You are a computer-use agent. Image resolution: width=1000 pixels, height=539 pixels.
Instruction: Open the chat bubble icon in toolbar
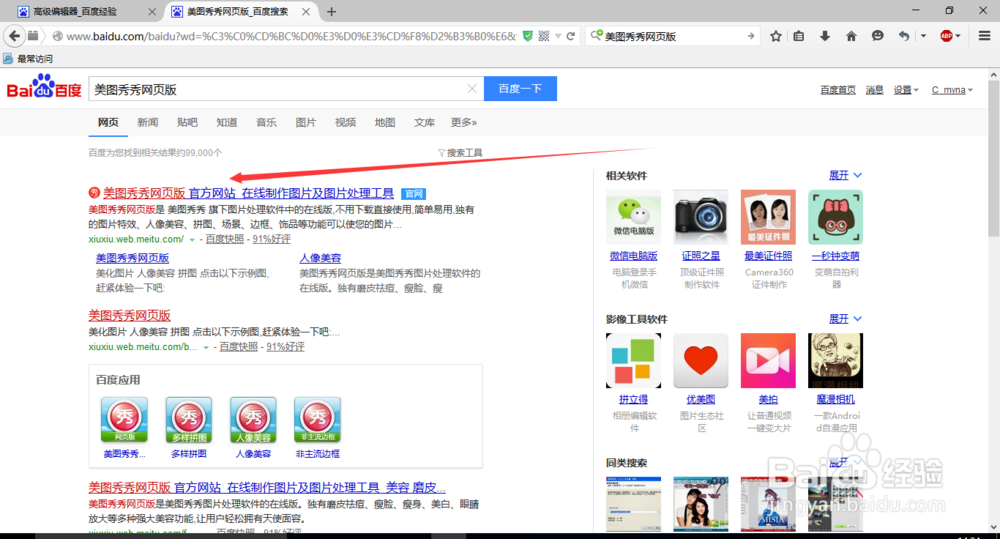click(x=878, y=36)
